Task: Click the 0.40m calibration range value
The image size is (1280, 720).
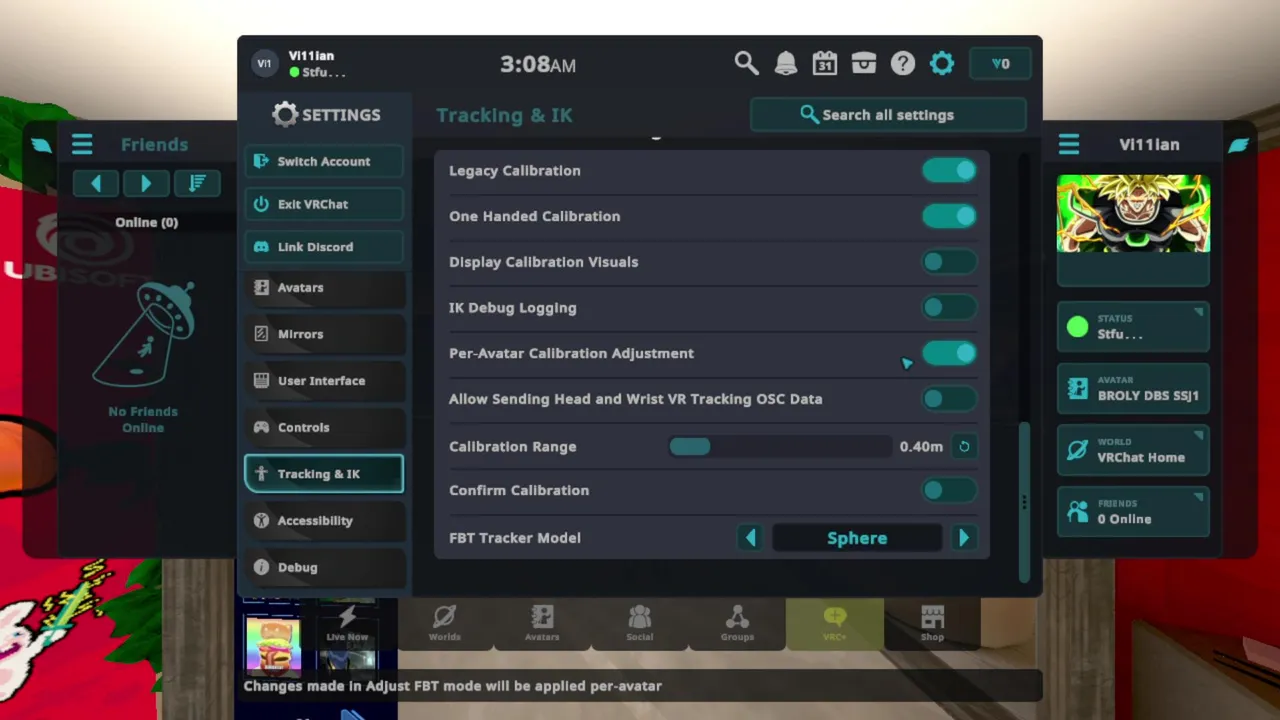Action: click(921, 447)
